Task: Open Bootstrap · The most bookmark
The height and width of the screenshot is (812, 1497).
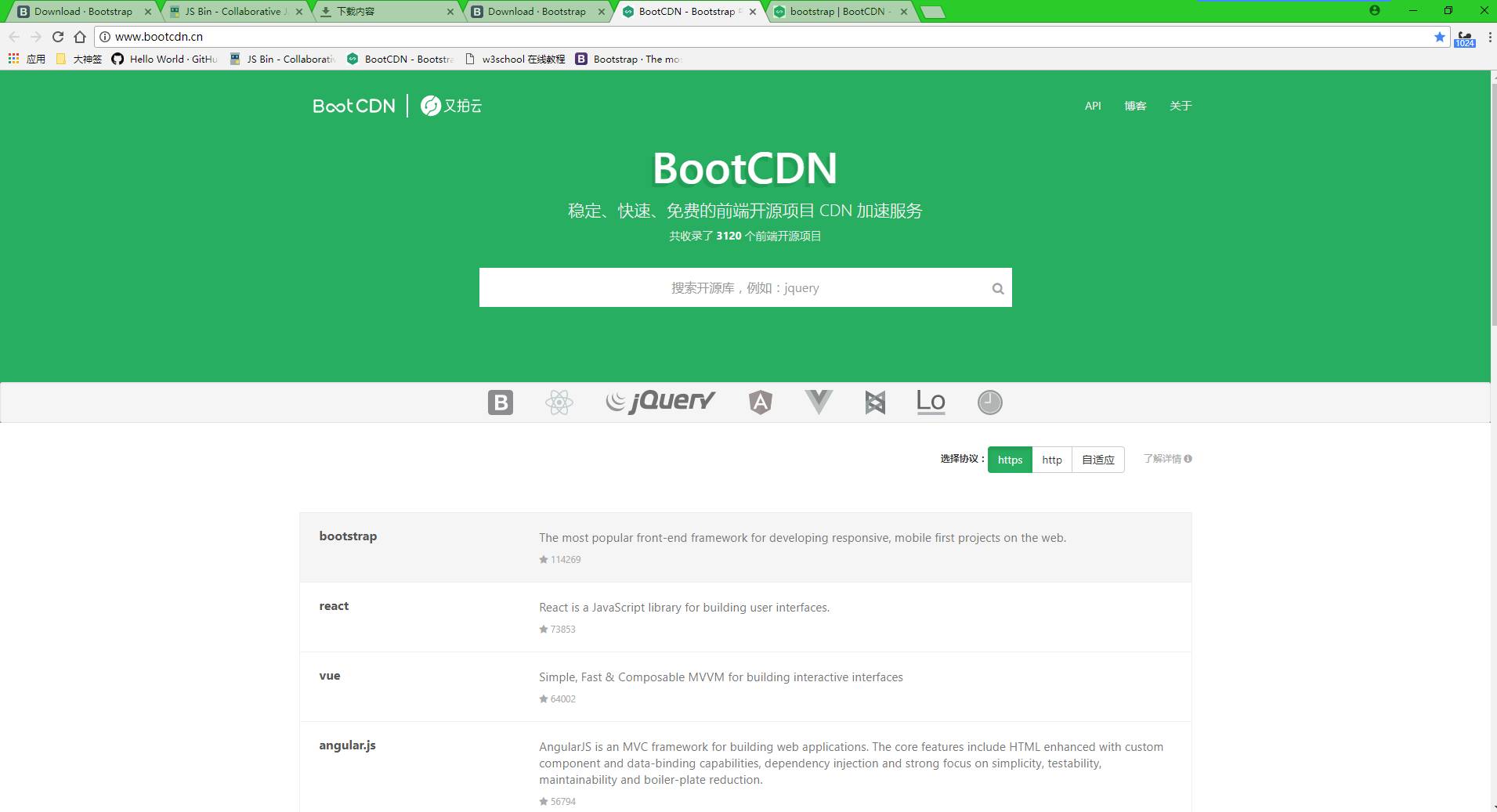Action: (x=629, y=59)
